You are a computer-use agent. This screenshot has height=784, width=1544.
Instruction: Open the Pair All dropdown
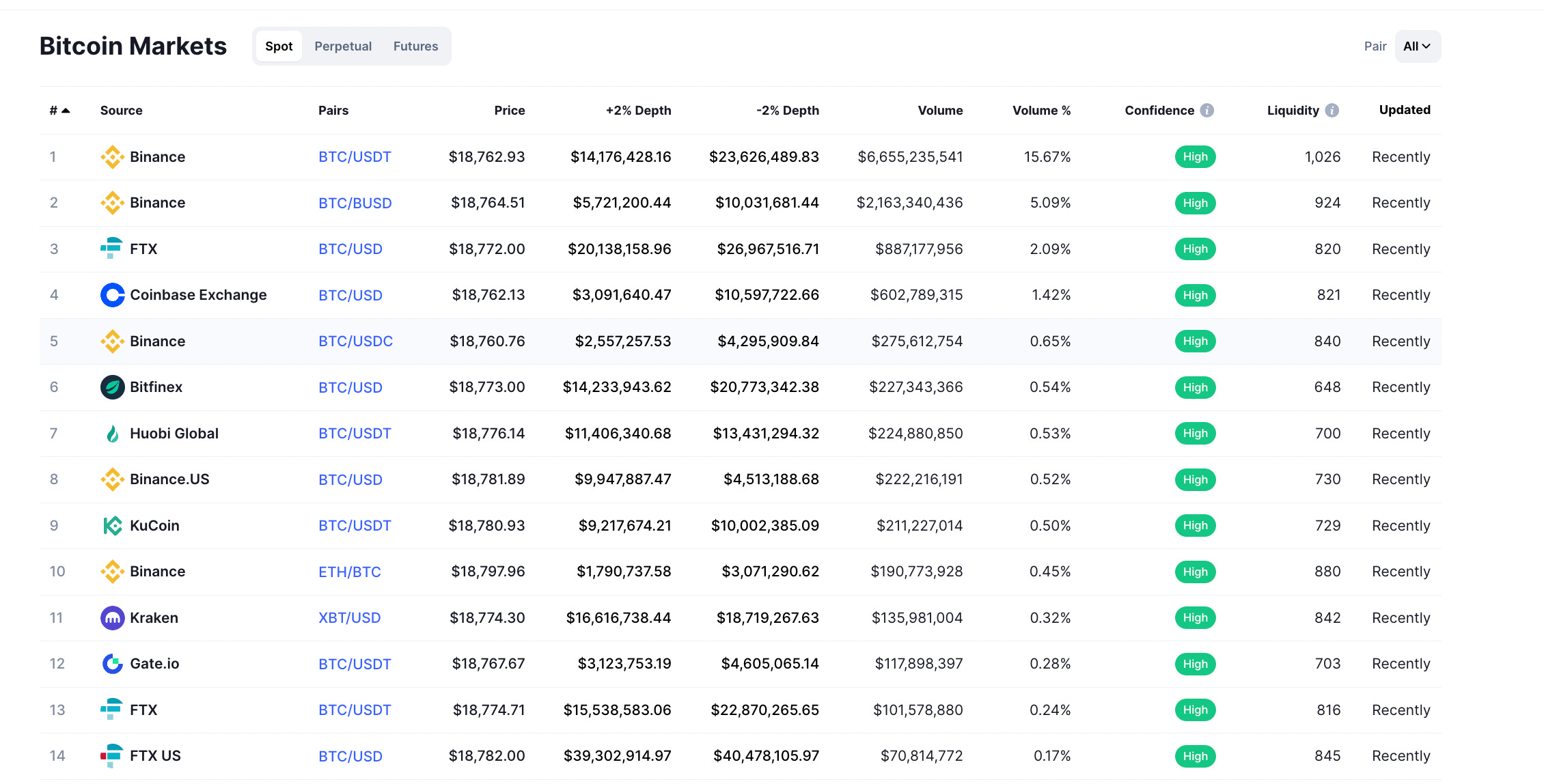coord(1418,46)
